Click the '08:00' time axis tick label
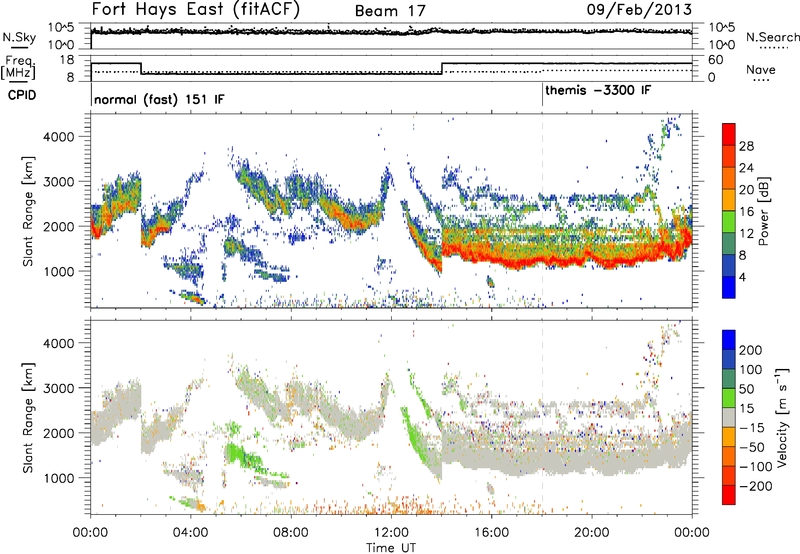The width and height of the screenshot is (800, 554). 291,533
